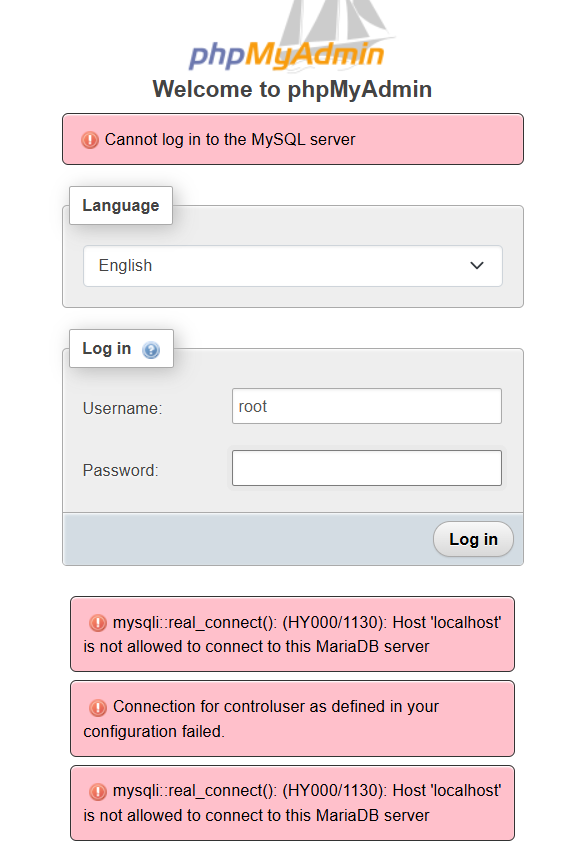Focus the empty Password field
Screen dimensions: 583x843
pos(367,468)
